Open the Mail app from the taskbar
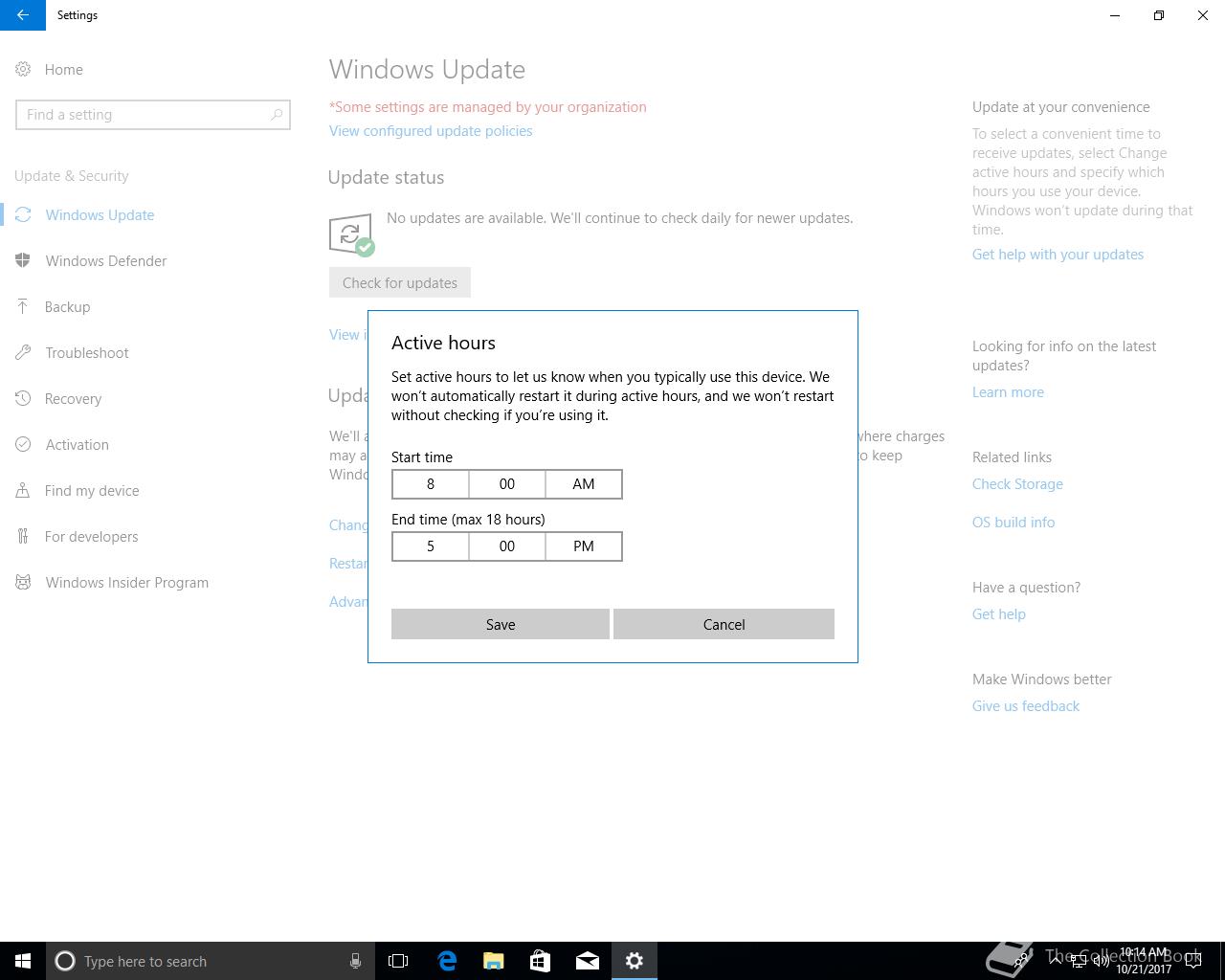1225x980 pixels. point(588,961)
